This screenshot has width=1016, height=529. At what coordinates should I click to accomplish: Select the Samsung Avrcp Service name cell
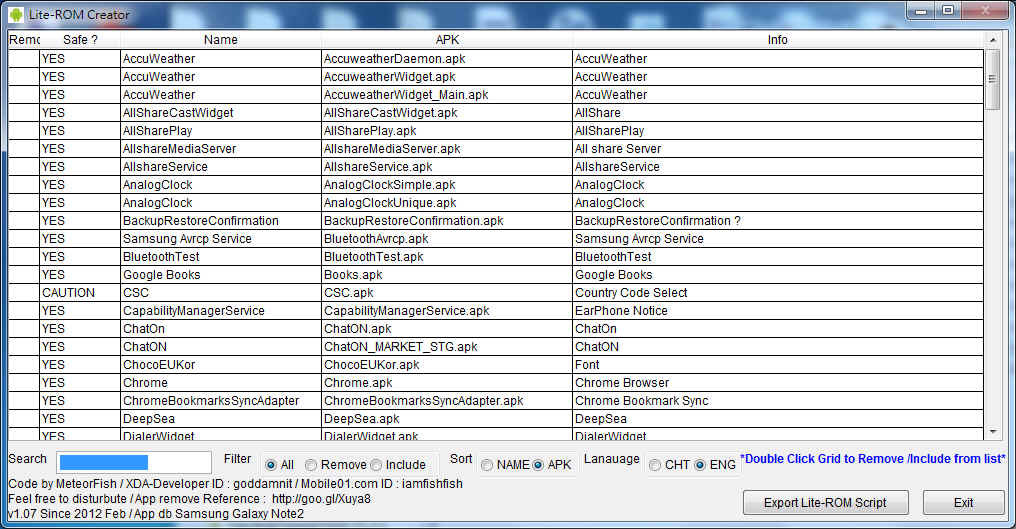[x=221, y=239]
